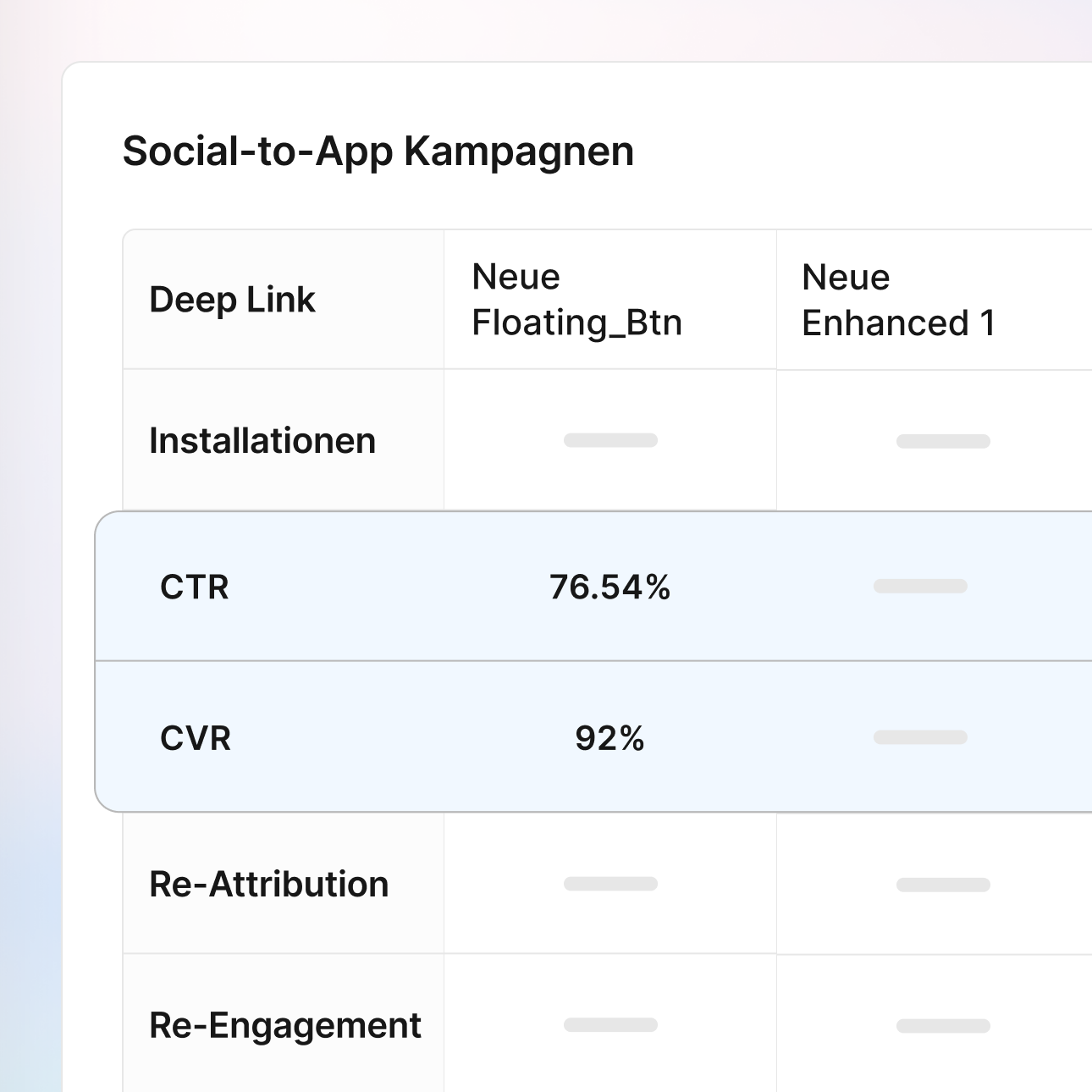The image size is (1092, 1092).
Task: Click the divider between CTR and CVR rows
Action: click(x=593, y=661)
